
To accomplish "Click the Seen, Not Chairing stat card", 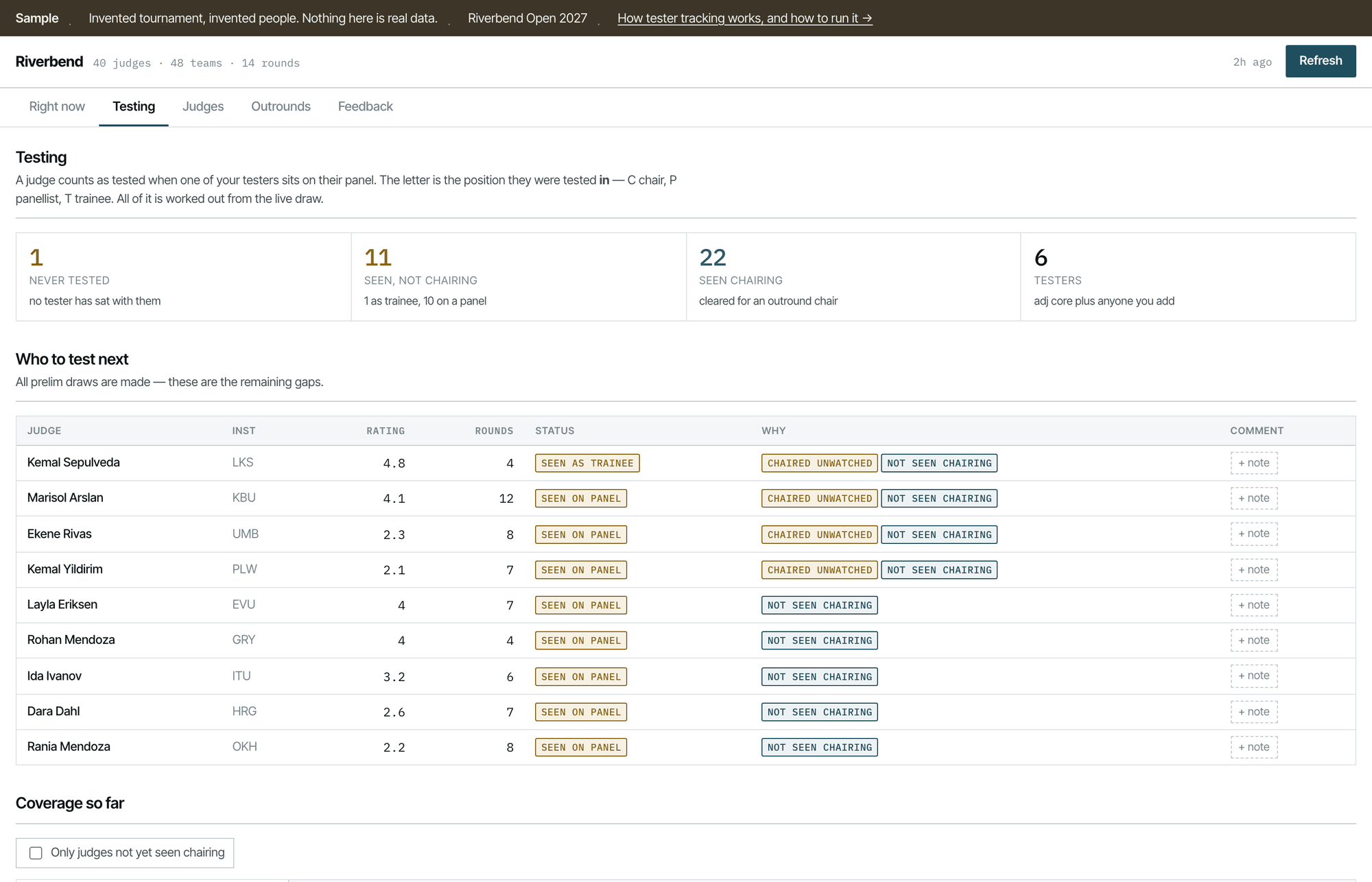I will (519, 277).
